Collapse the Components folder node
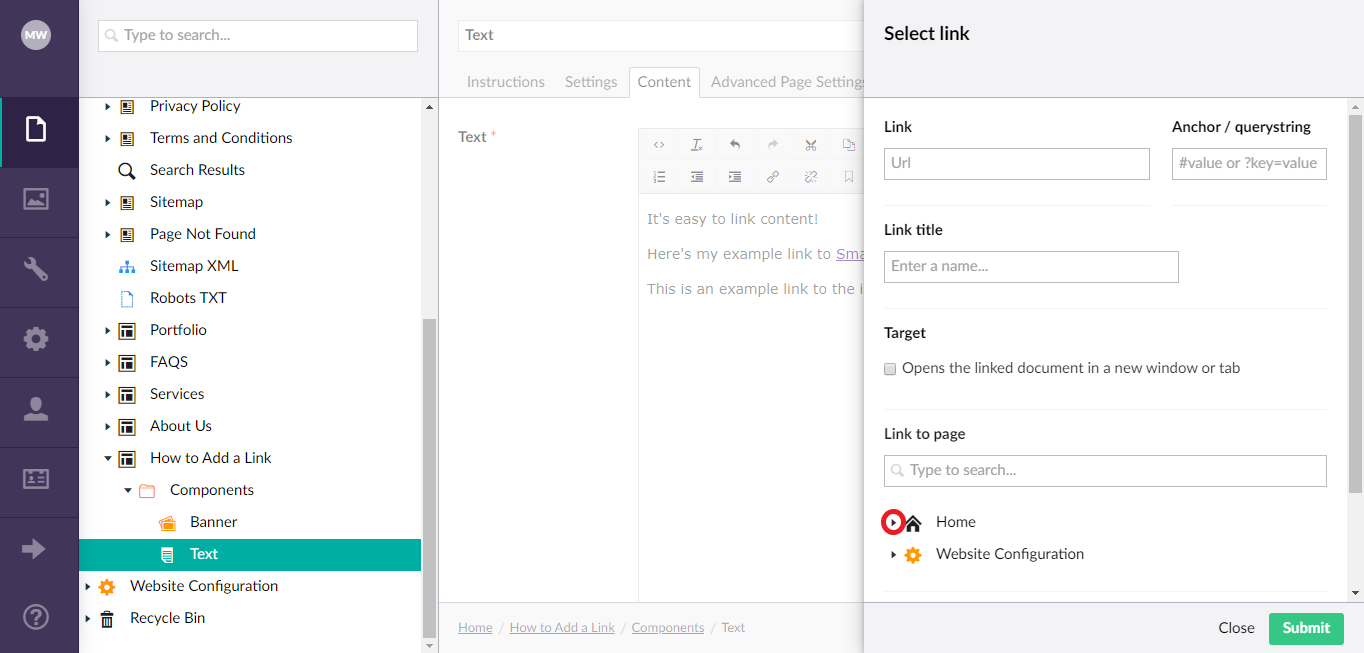 click(x=128, y=490)
